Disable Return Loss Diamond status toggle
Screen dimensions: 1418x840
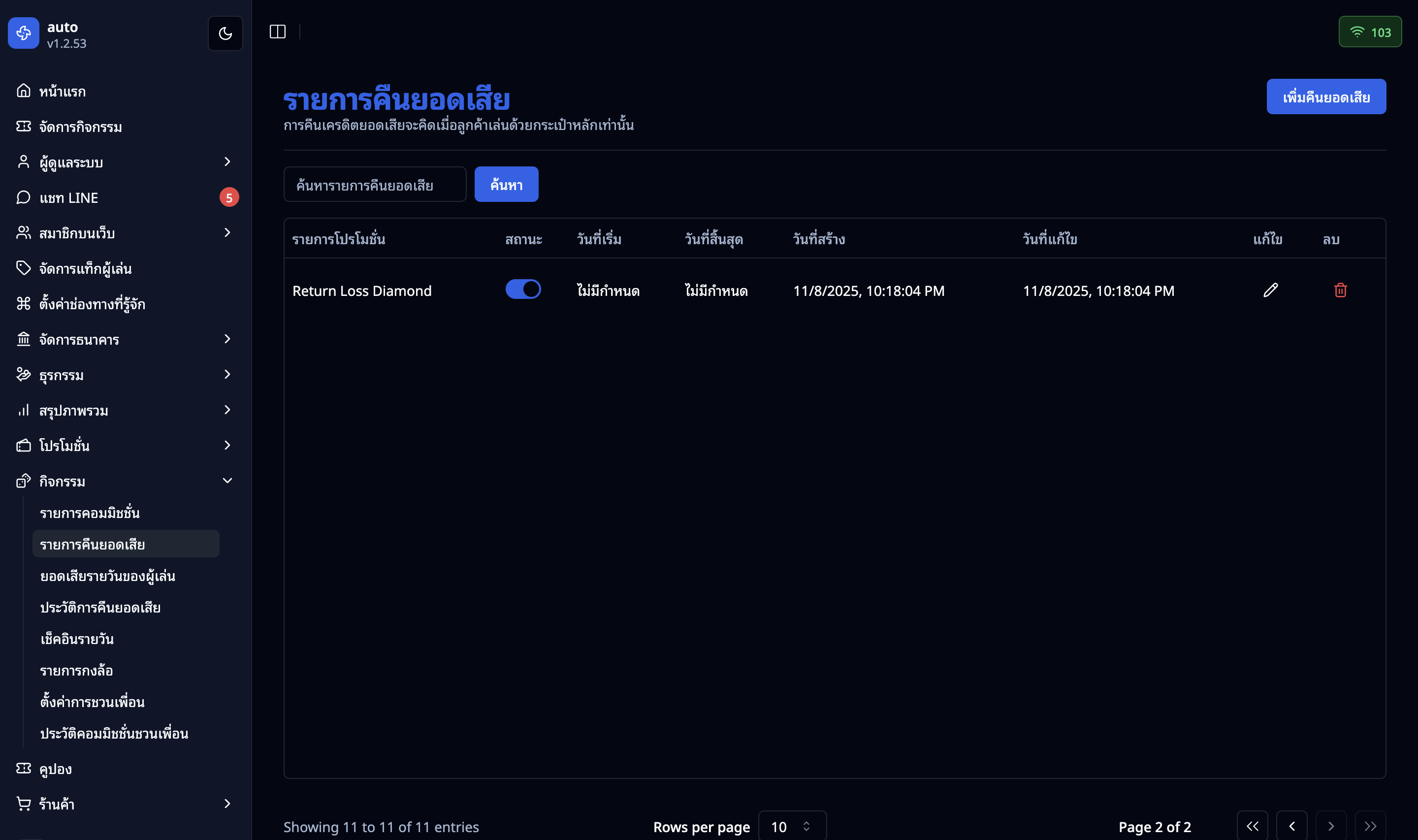click(523, 289)
